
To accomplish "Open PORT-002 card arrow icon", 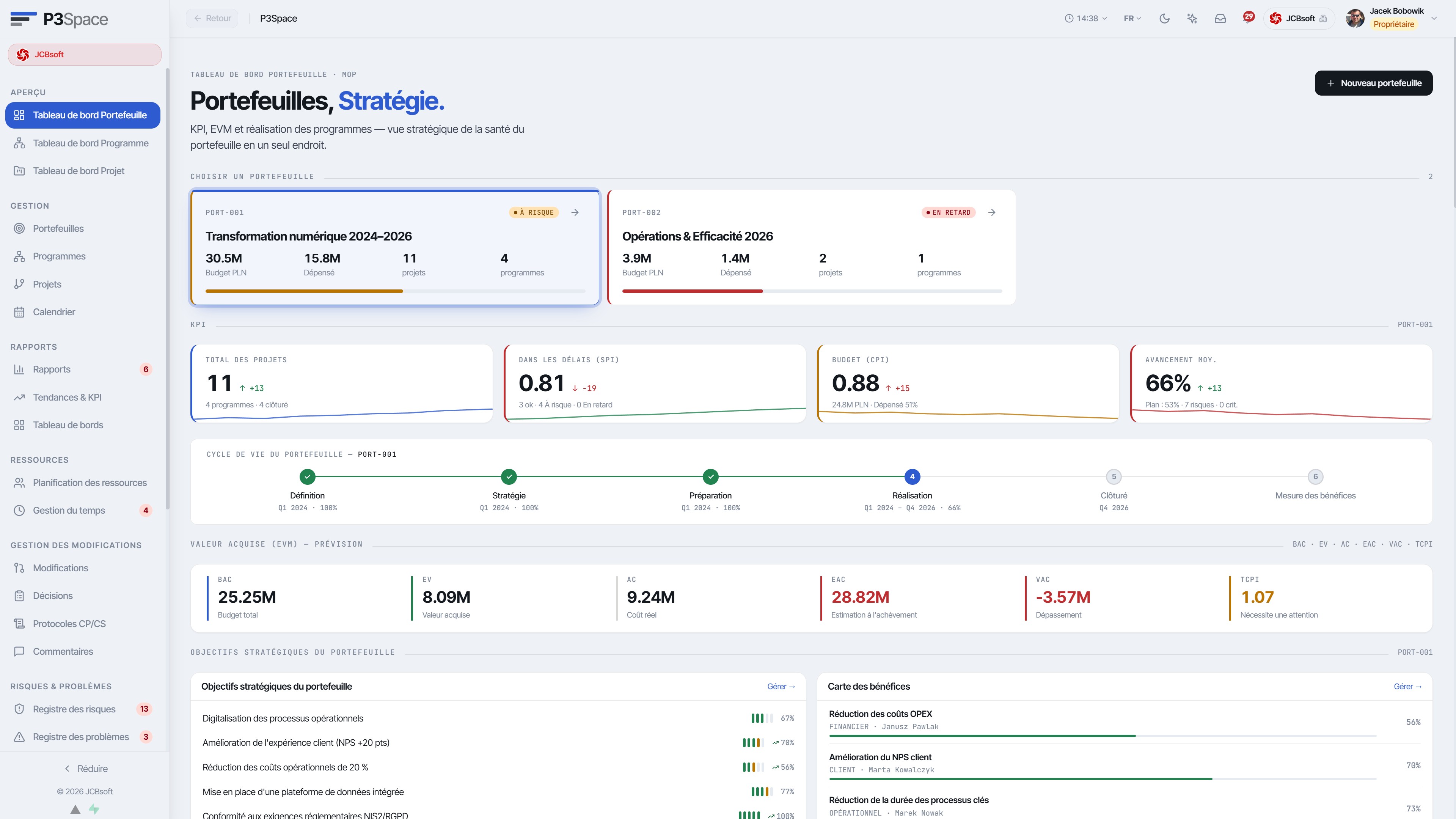I will coord(991,212).
